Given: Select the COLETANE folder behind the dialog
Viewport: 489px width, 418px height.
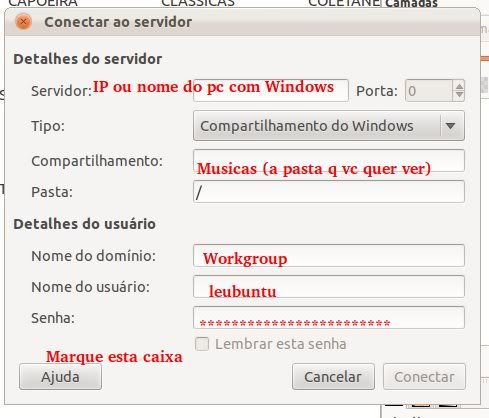Looking at the screenshot, I should (x=344, y=3).
